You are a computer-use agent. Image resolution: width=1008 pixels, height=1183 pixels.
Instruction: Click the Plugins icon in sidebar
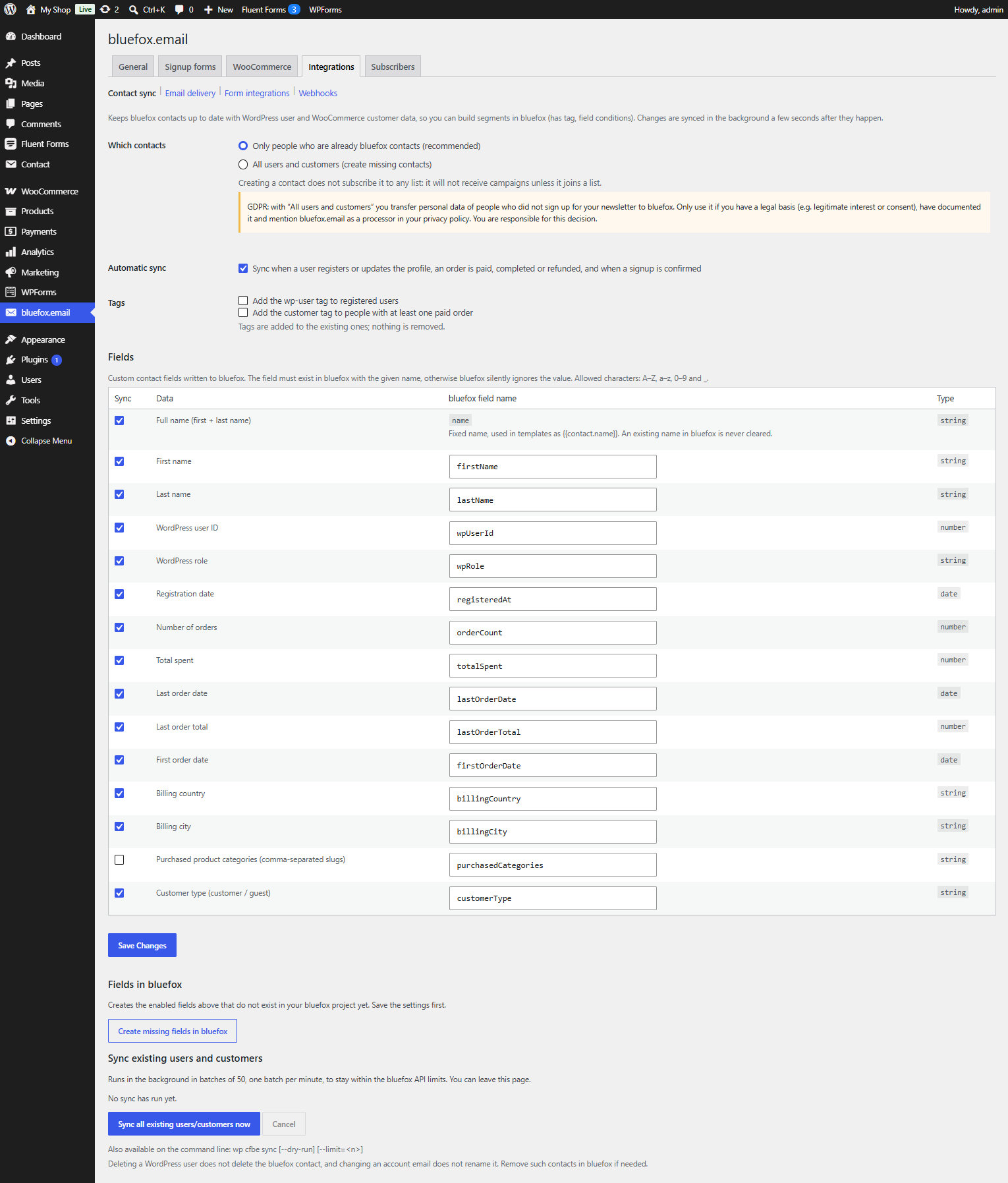tap(11, 359)
